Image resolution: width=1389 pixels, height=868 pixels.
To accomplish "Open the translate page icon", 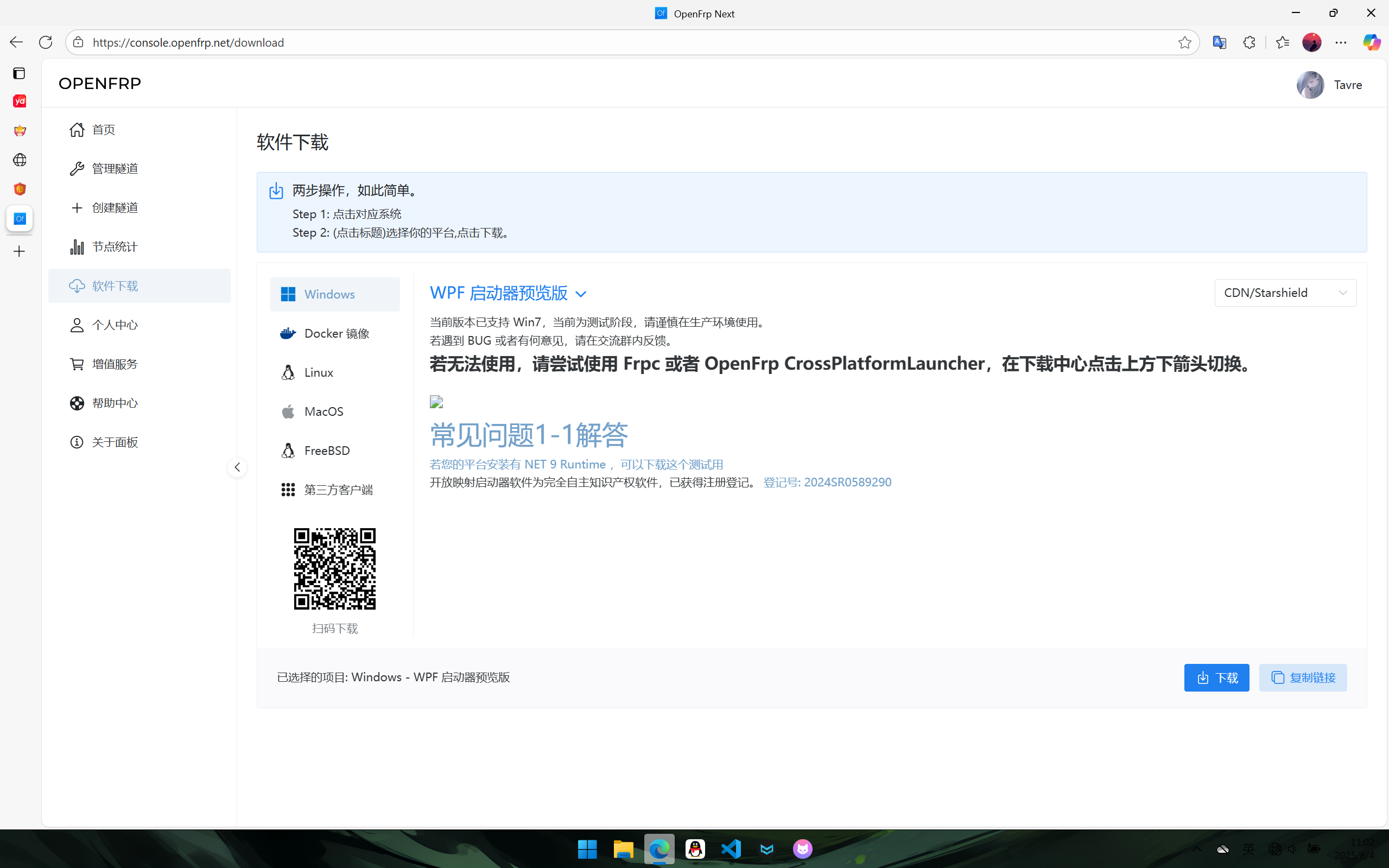I will [1219, 42].
